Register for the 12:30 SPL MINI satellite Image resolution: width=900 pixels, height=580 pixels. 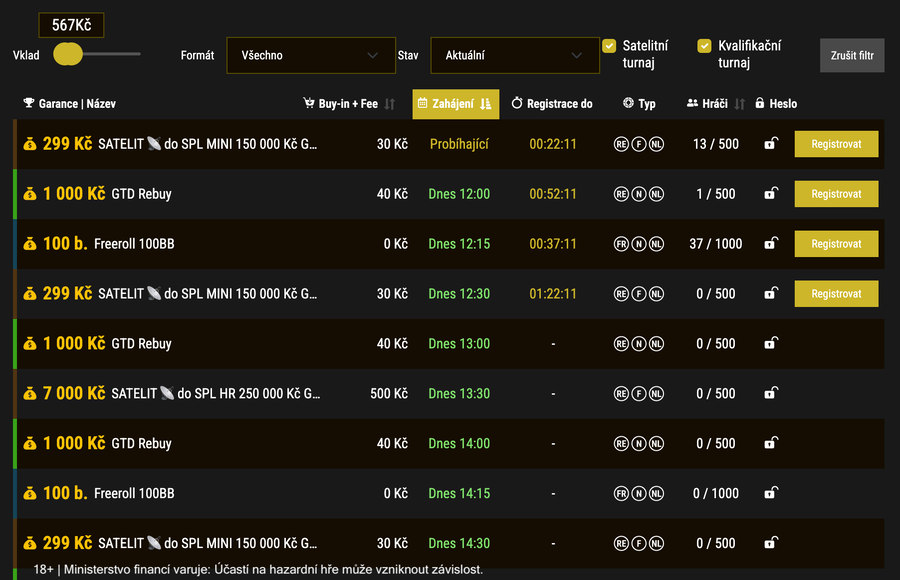point(836,294)
